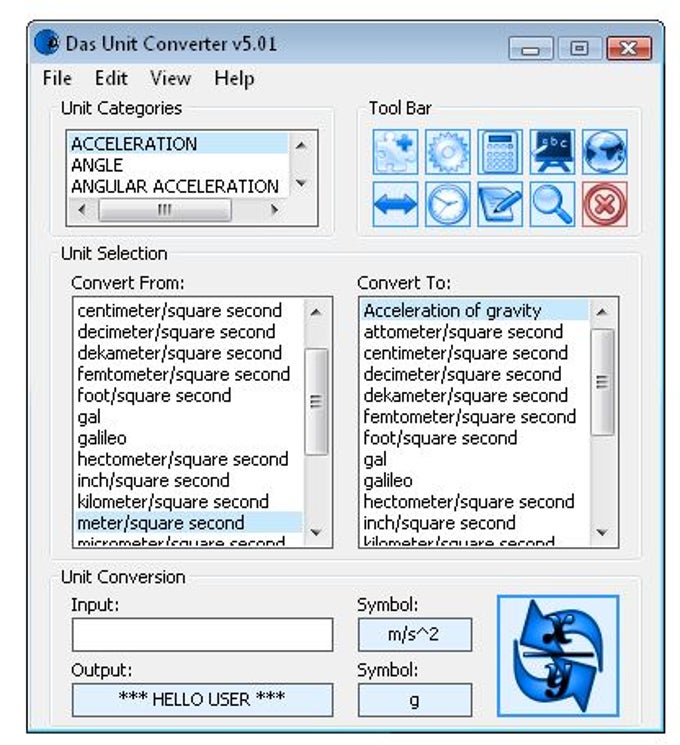Click the g symbol field
This screenshot has width=680, height=745.
pyautogui.click(x=415, y=700)
